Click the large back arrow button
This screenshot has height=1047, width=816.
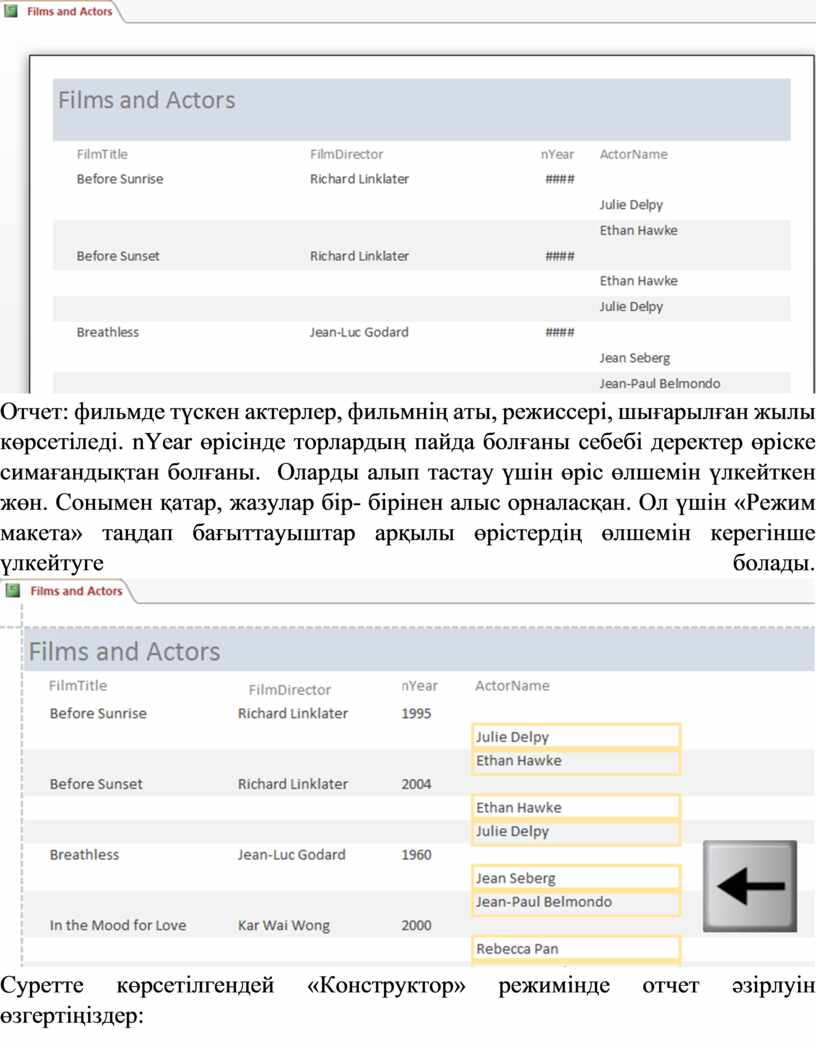(749, 885)
